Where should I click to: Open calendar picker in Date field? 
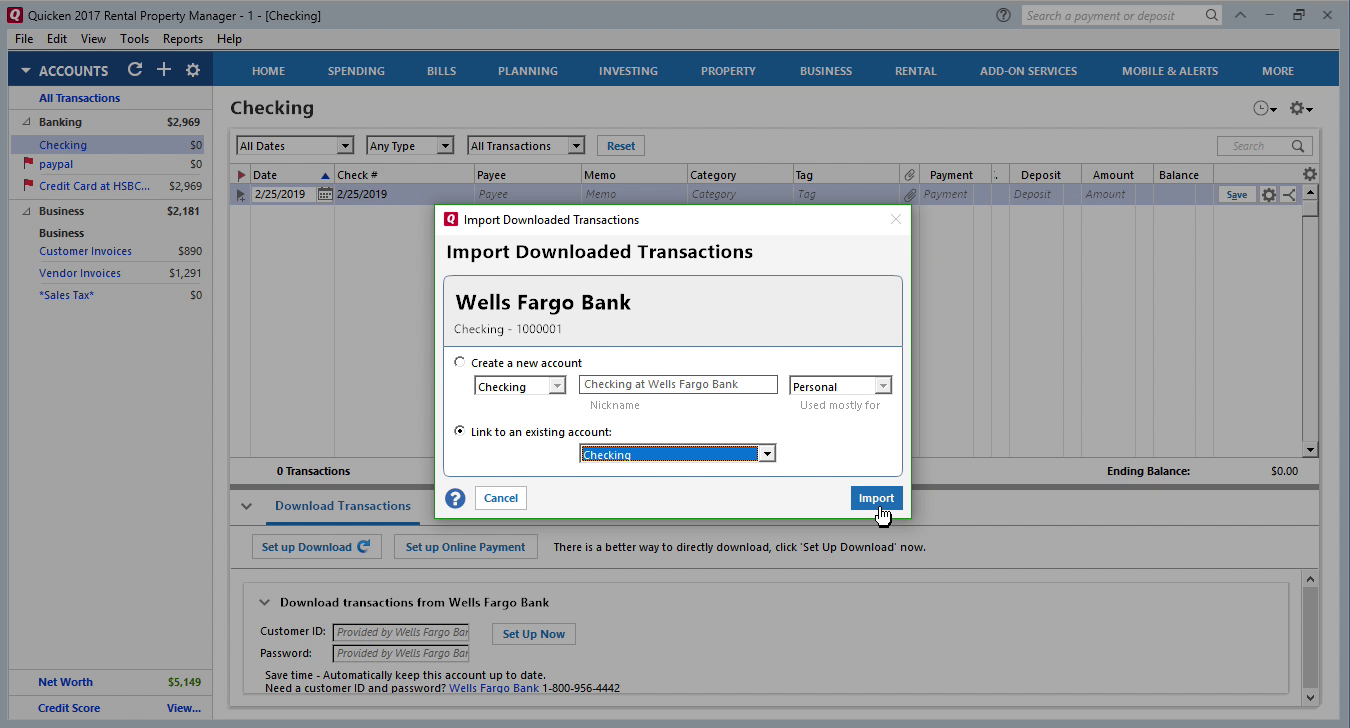(x=324, y=194)
